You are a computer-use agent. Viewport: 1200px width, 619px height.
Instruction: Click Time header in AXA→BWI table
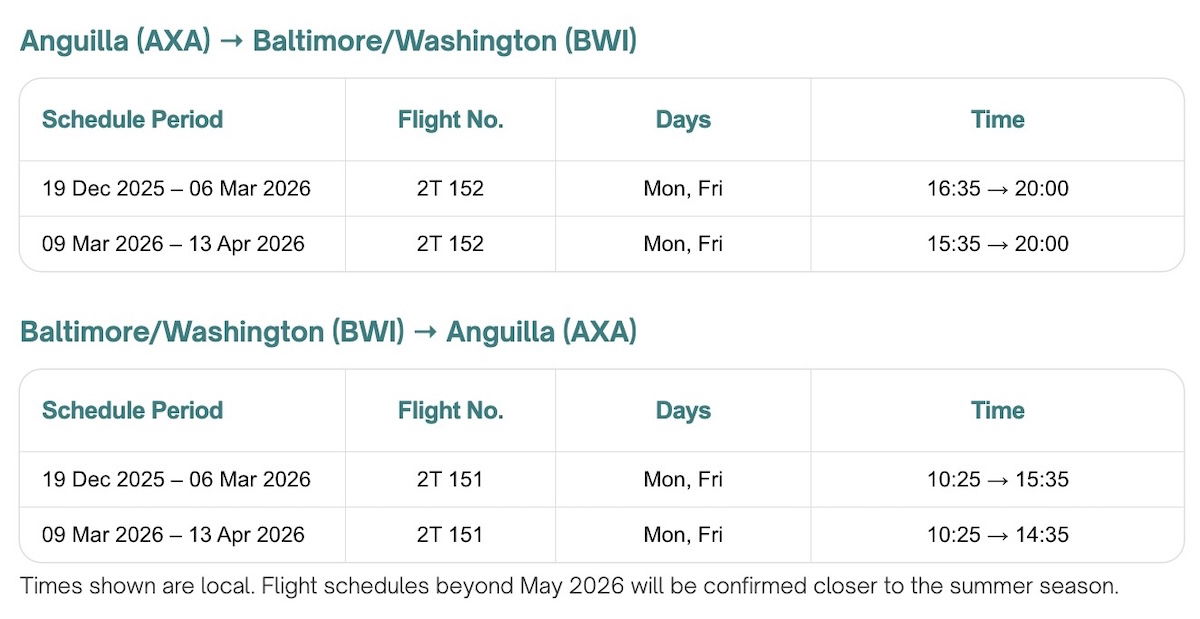(x=997, y=120)
